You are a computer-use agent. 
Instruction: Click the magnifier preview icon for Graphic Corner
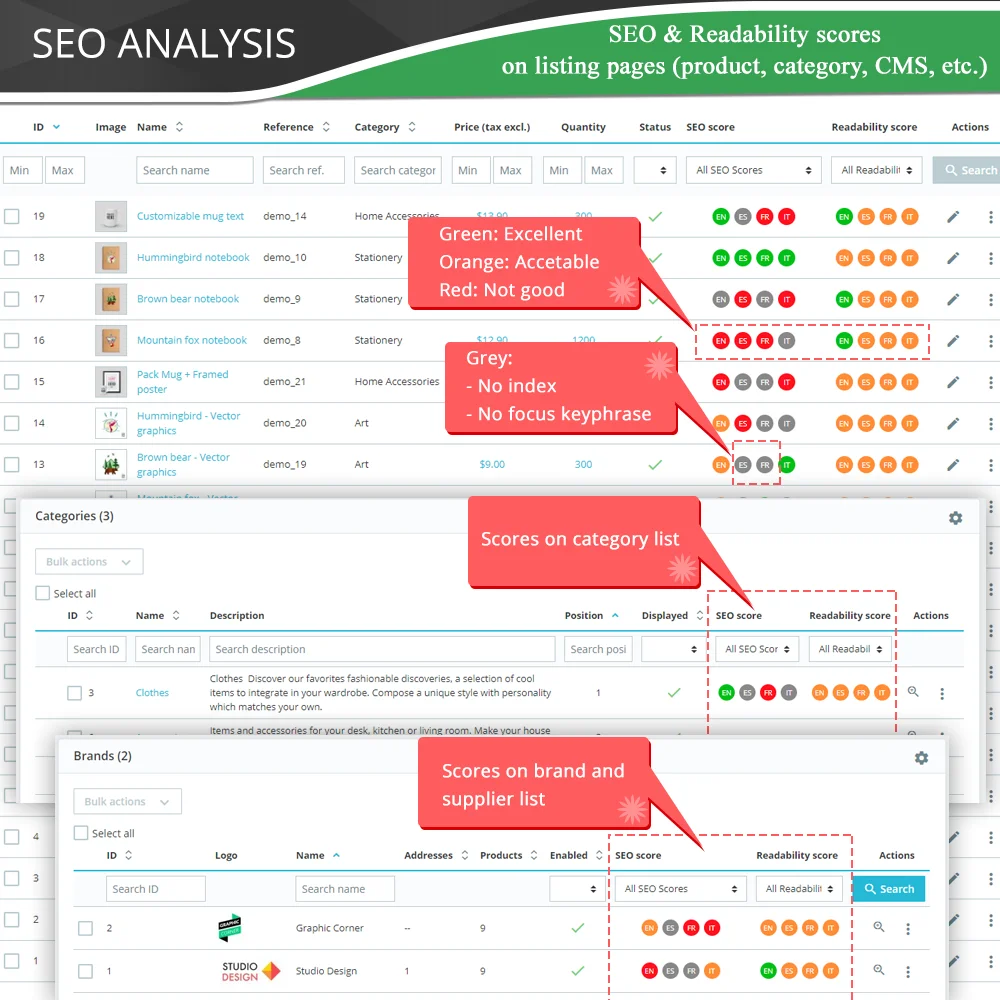pos(878,928)
